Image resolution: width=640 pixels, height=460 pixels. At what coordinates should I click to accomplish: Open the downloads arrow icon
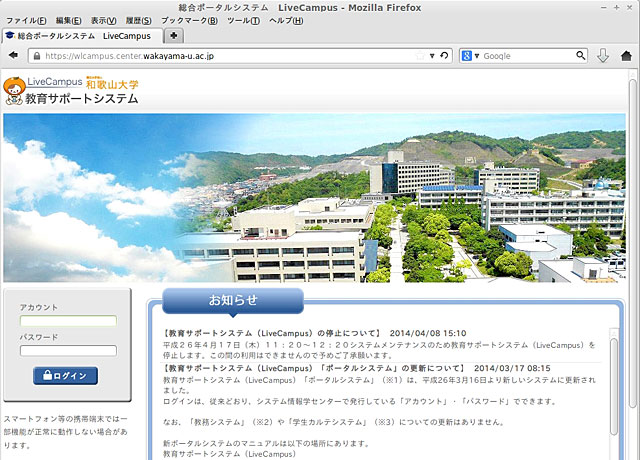[603, 56]
